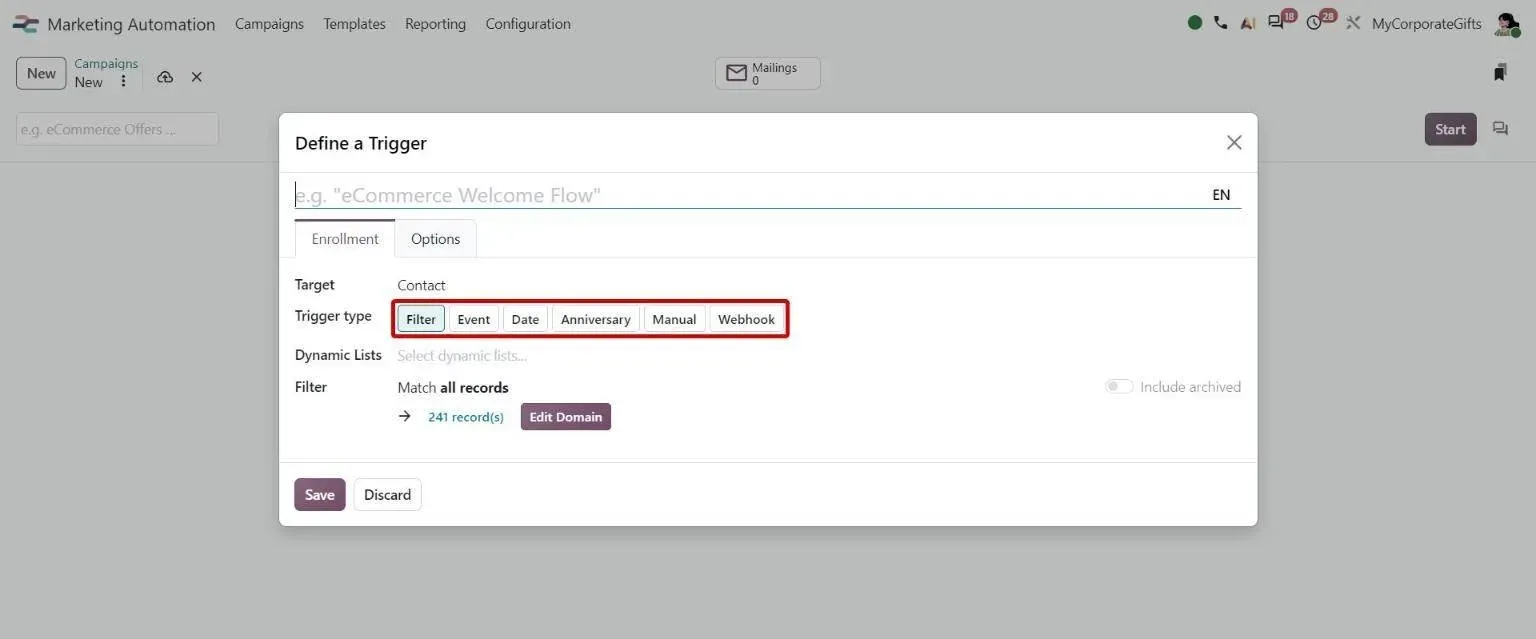Open the Templates menu
The height and width of the screenshot is (639, 1536).
(354, 24)
